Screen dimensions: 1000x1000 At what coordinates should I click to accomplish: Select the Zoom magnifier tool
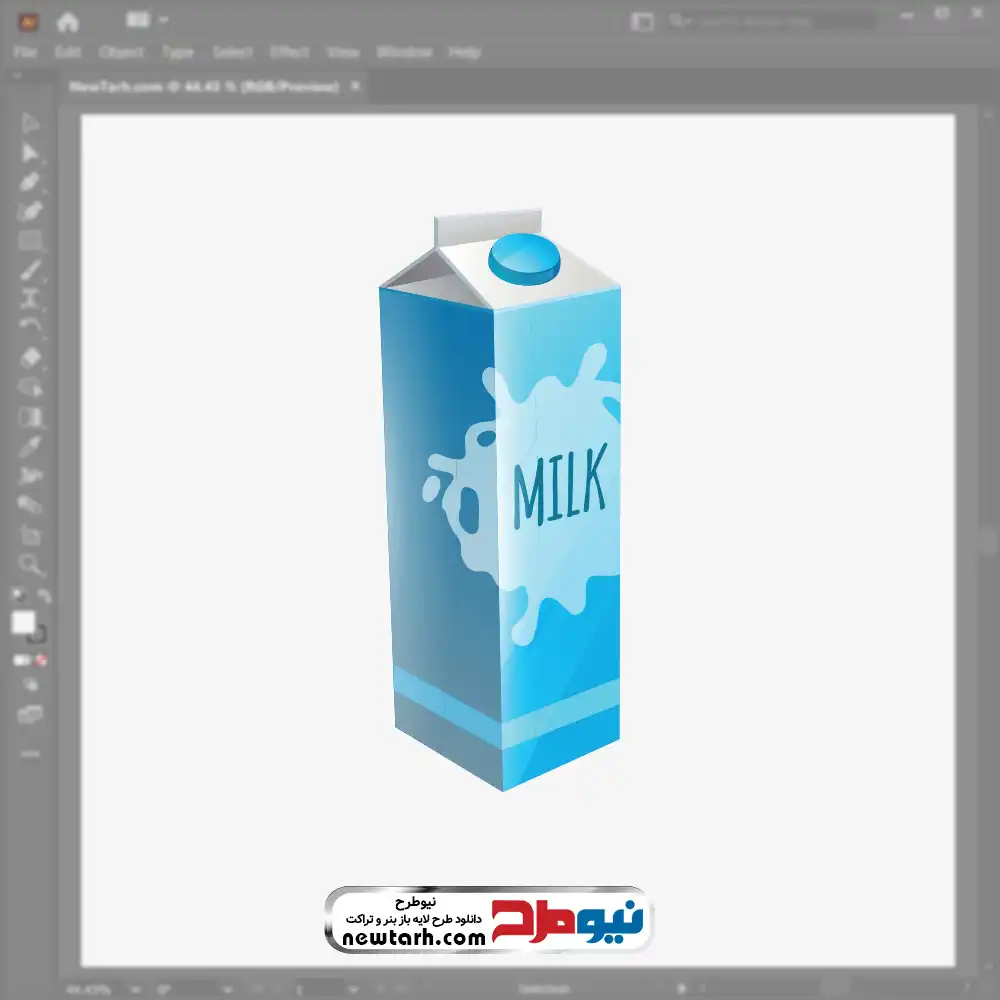point(30,565)
